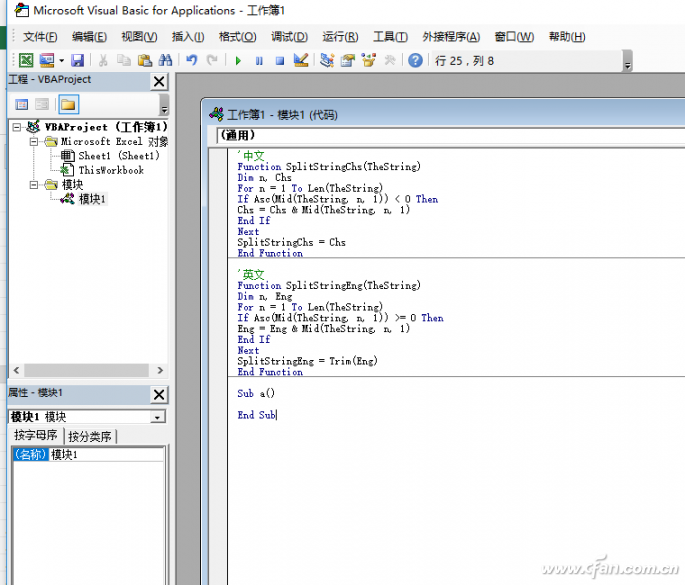Collapse the 模块 folder node

34,185
